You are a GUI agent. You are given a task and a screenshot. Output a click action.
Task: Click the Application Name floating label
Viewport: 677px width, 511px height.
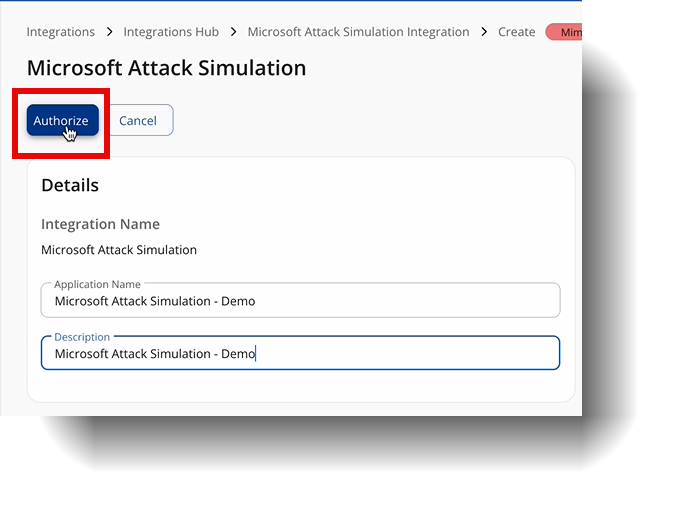[97, 285]
